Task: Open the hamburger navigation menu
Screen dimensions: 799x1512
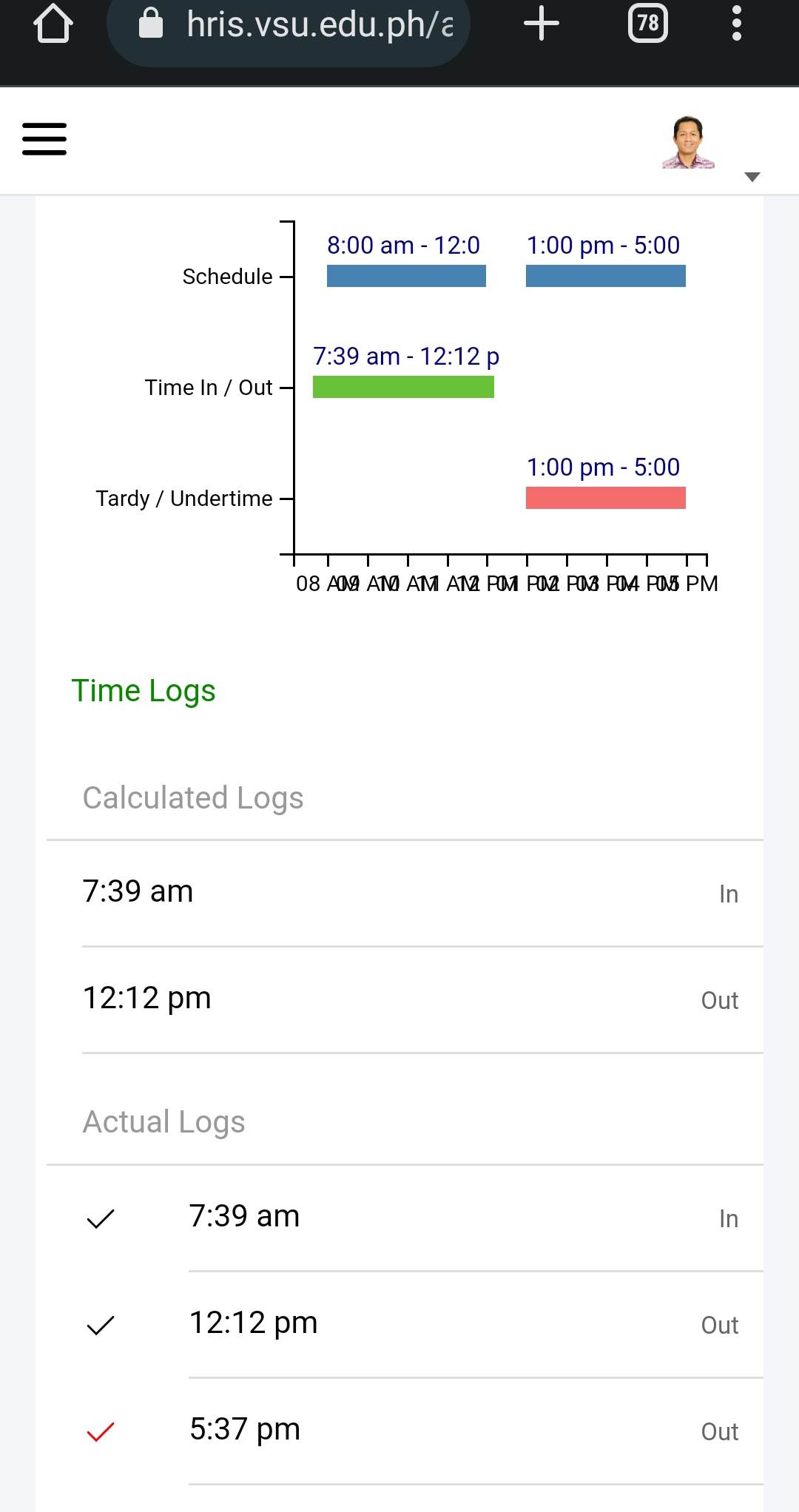Action: (x=44, y=139)
